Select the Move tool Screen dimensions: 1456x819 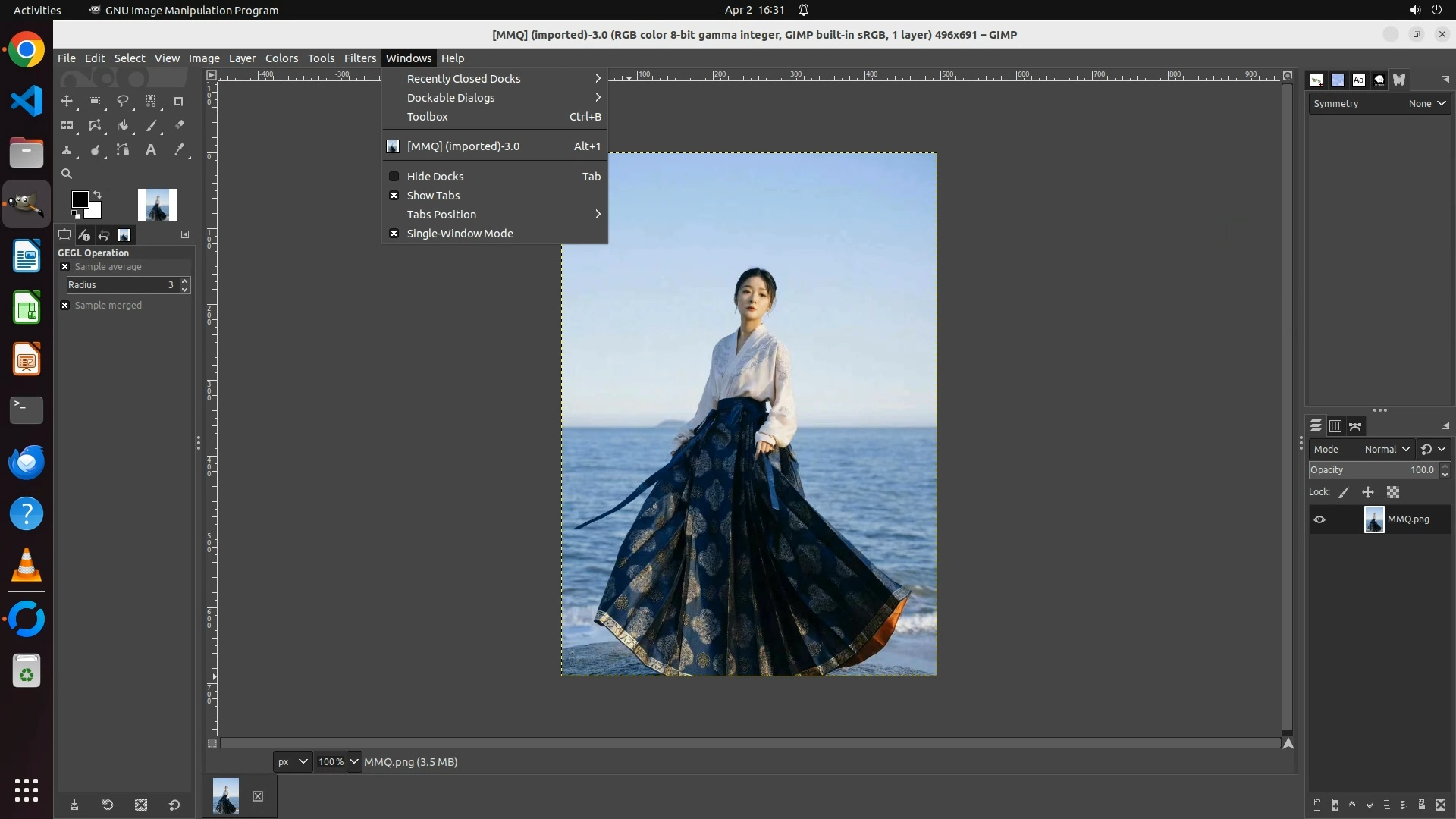[67, 101]
